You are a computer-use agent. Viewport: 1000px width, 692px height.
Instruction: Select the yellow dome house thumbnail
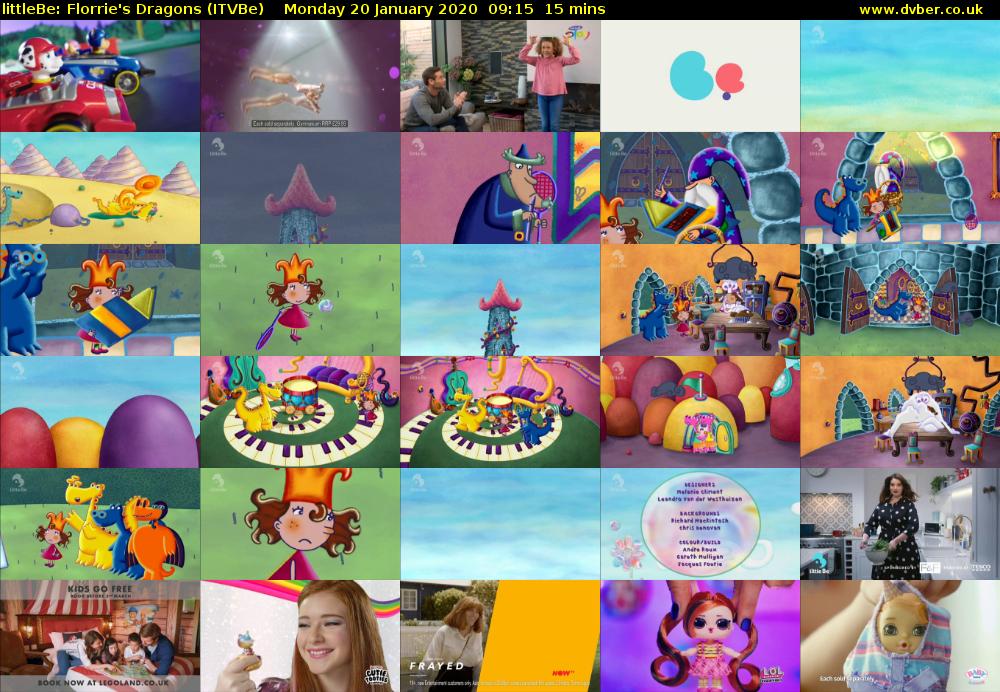click(x=700, y=412)
